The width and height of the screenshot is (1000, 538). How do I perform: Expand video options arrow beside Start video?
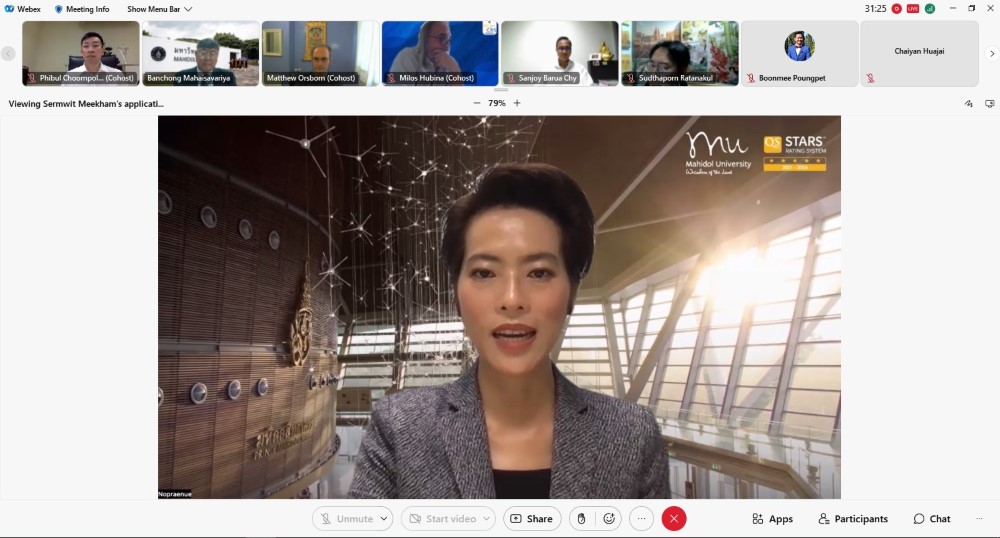pyautogui.click(x=487, y=519)
